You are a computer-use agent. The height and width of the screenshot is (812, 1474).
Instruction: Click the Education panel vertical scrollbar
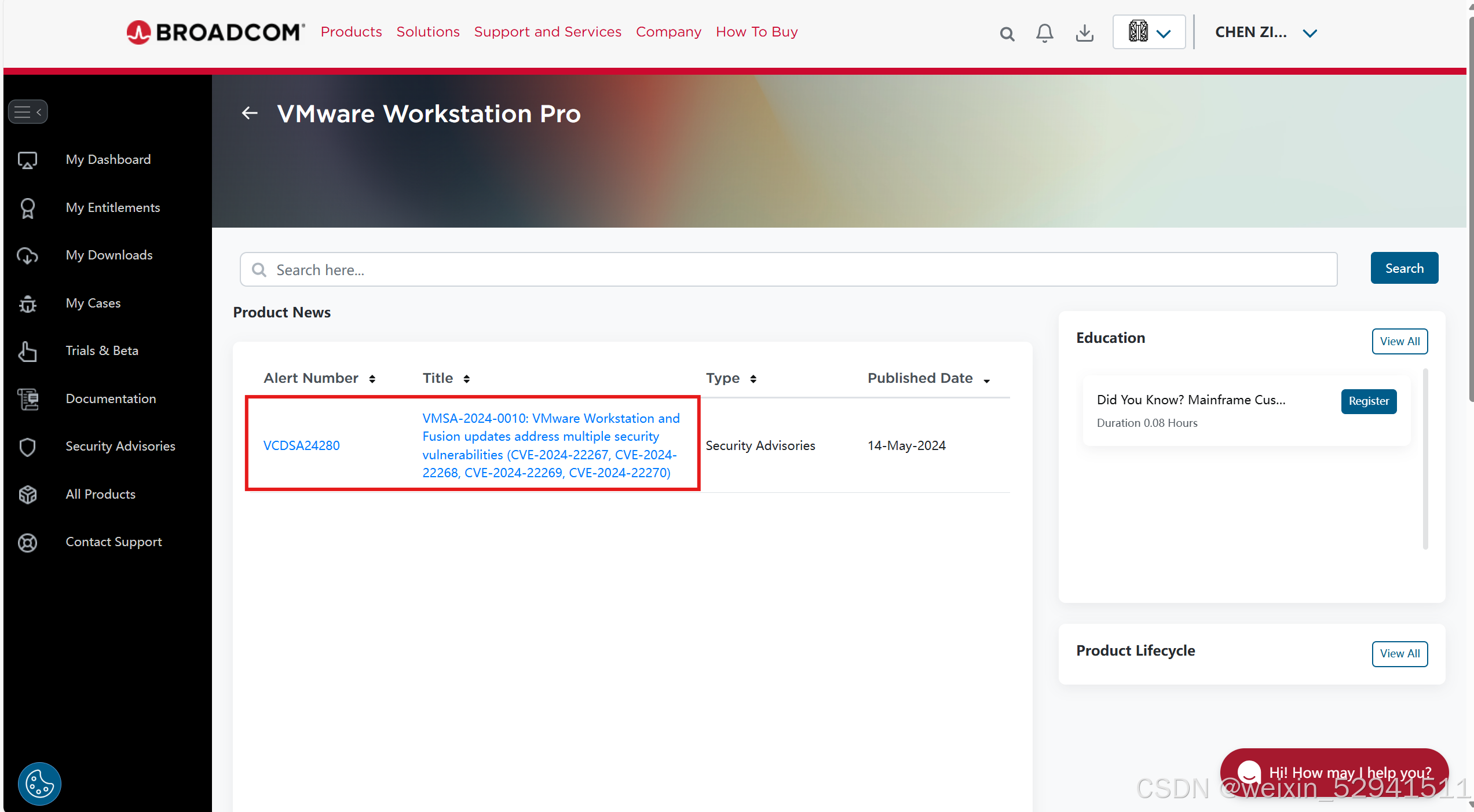tap(1425, 458)
